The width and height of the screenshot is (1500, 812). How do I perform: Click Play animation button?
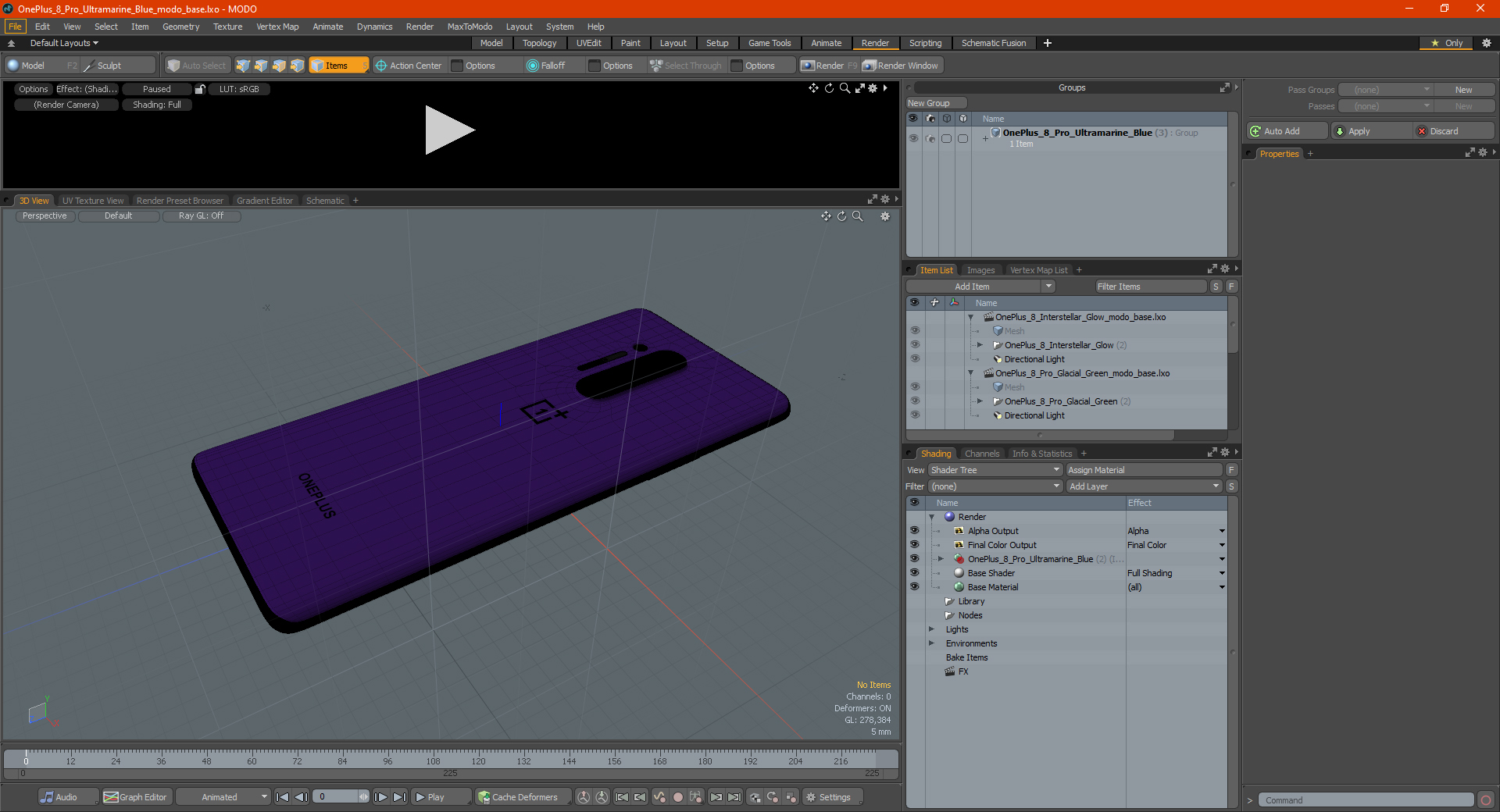click(440, 797)
